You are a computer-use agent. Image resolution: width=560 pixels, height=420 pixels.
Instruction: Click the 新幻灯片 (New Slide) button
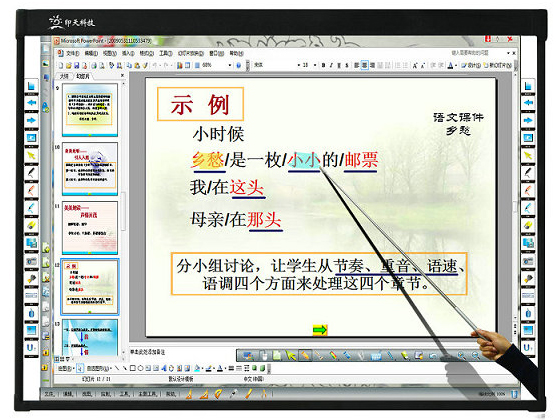pos(498,65)
